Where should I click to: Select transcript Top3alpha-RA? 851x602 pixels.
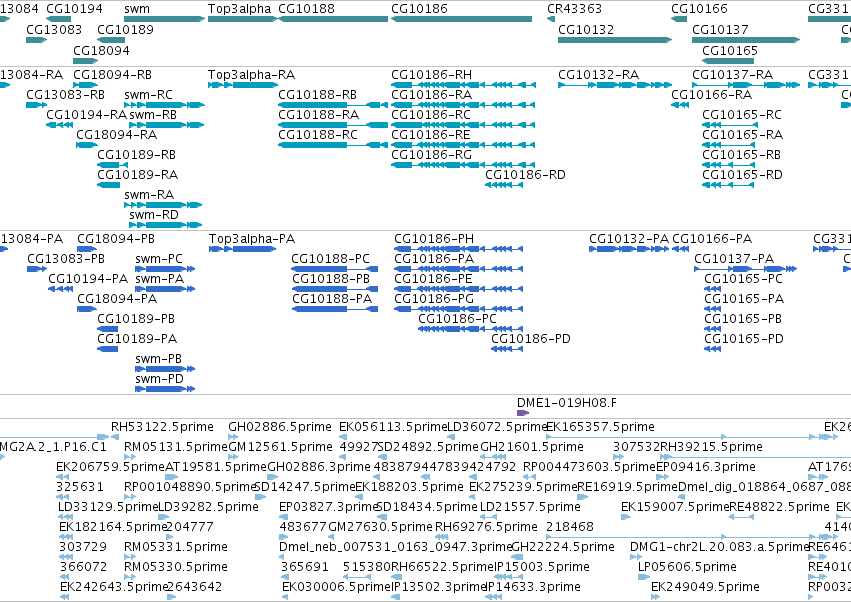[243, 85]
